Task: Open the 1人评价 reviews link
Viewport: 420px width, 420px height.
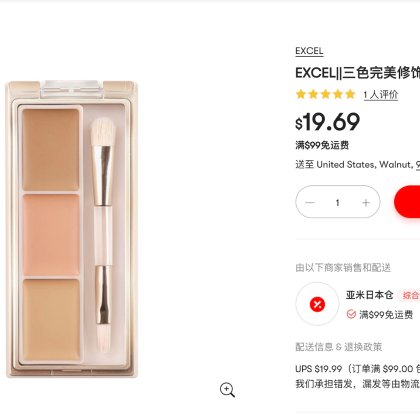Action: pyautogui.click(x=381, y=95)
